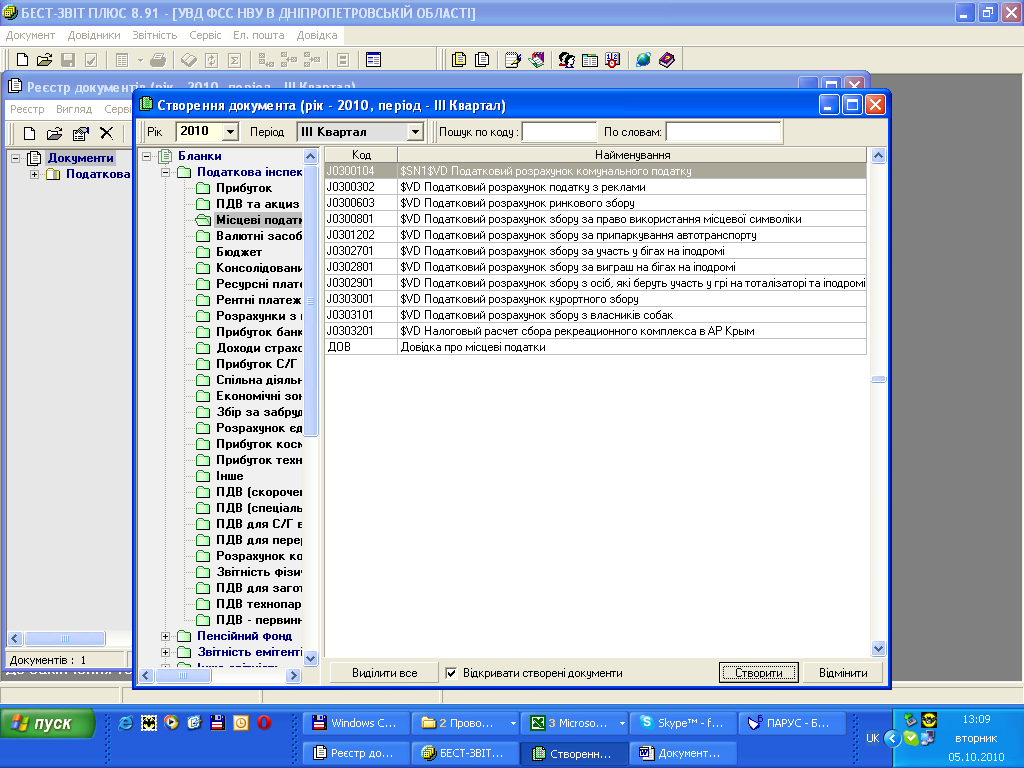This screenshot has height=768, width=1024.
Task: Click the UK language indicator in tray
Action: [x=872, y=738]
